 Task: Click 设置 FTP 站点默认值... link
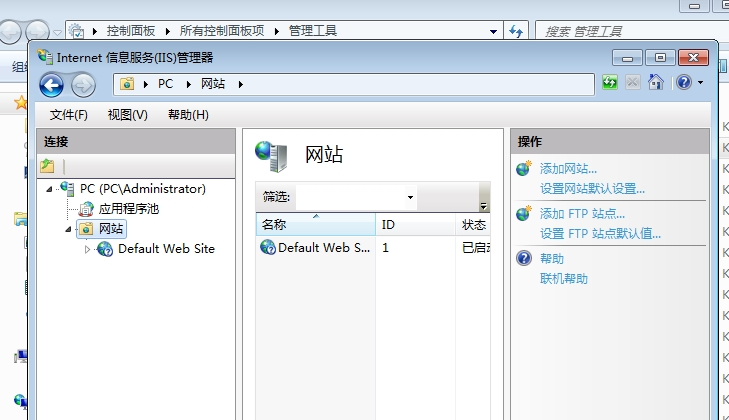[x=600, y=233]
